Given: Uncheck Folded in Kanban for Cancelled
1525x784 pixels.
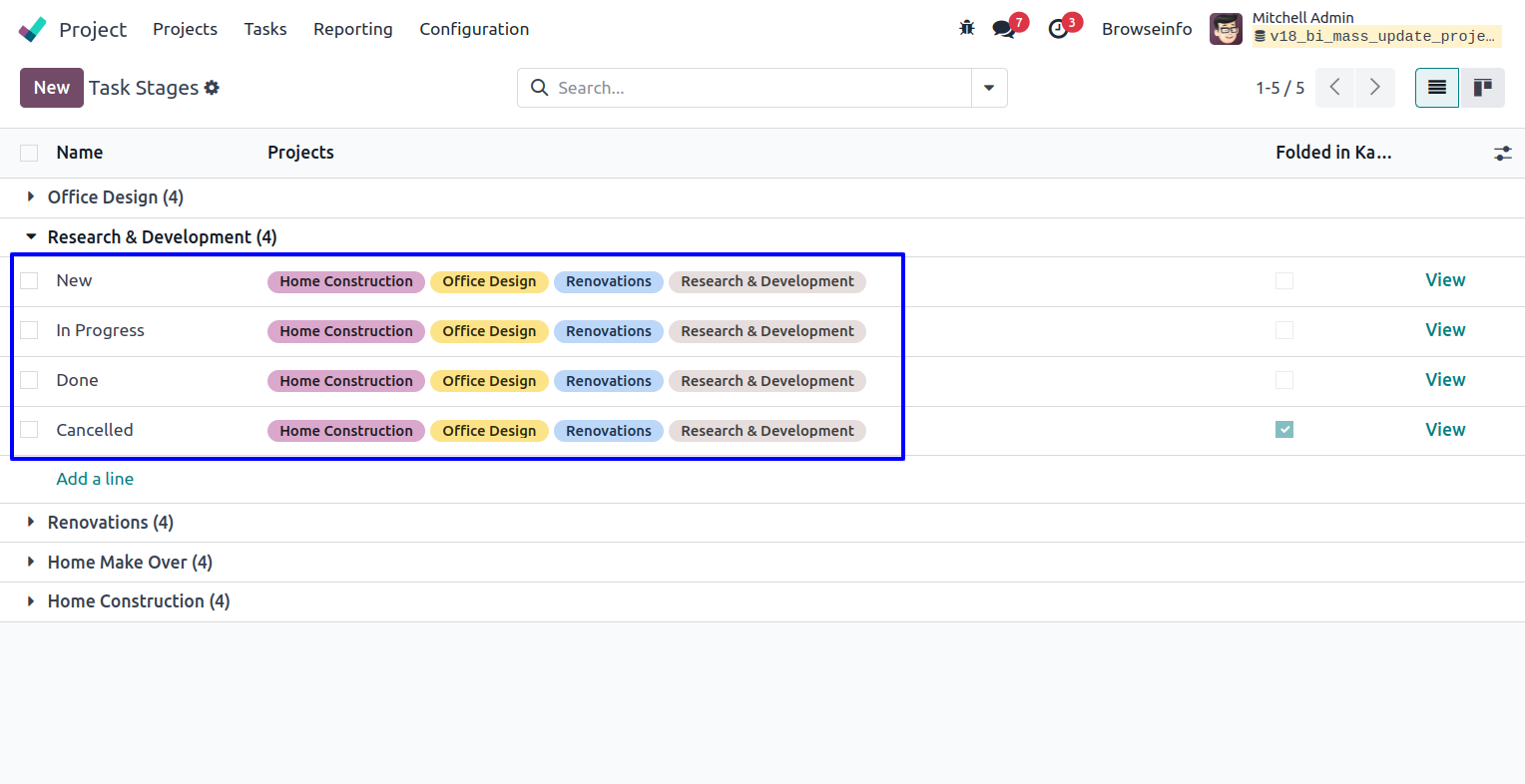Looking at the screenshot, I should click(1284, 430).
